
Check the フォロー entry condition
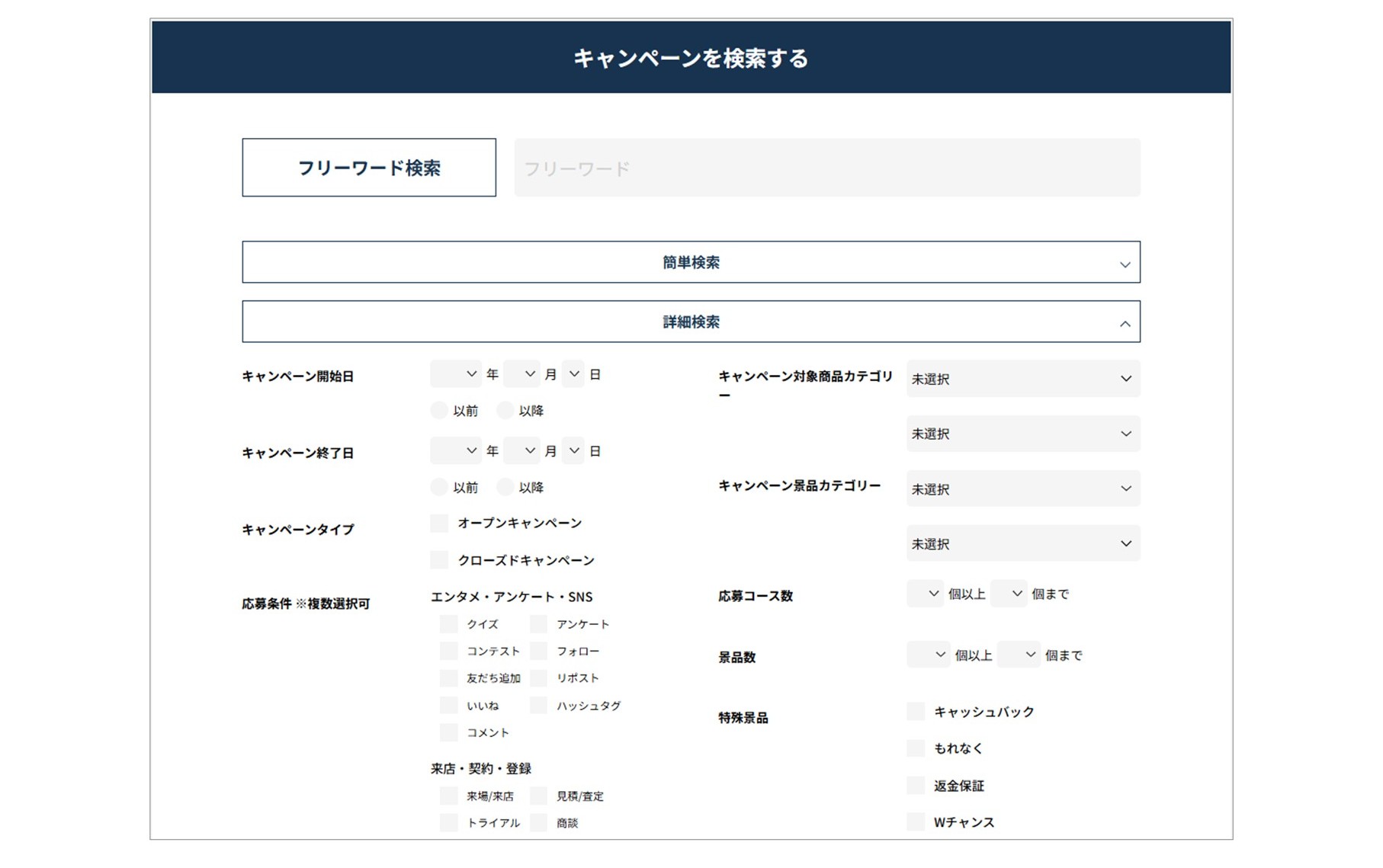point(537,651)
